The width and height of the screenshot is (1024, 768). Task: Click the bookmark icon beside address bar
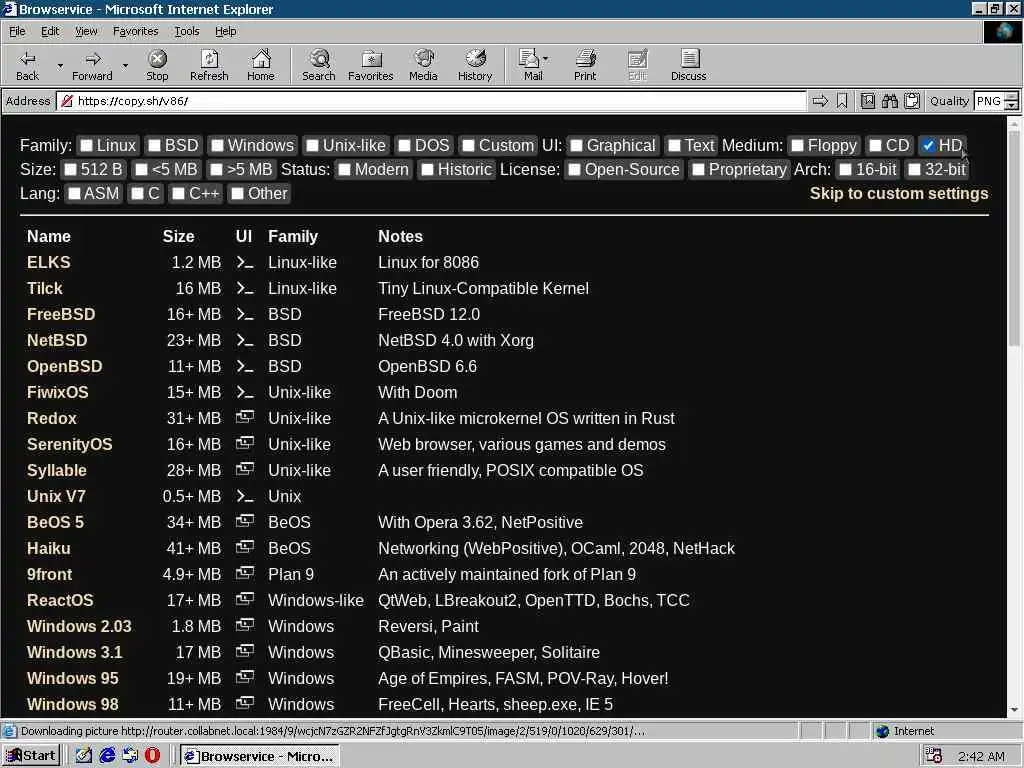click(x=842, y=101)
